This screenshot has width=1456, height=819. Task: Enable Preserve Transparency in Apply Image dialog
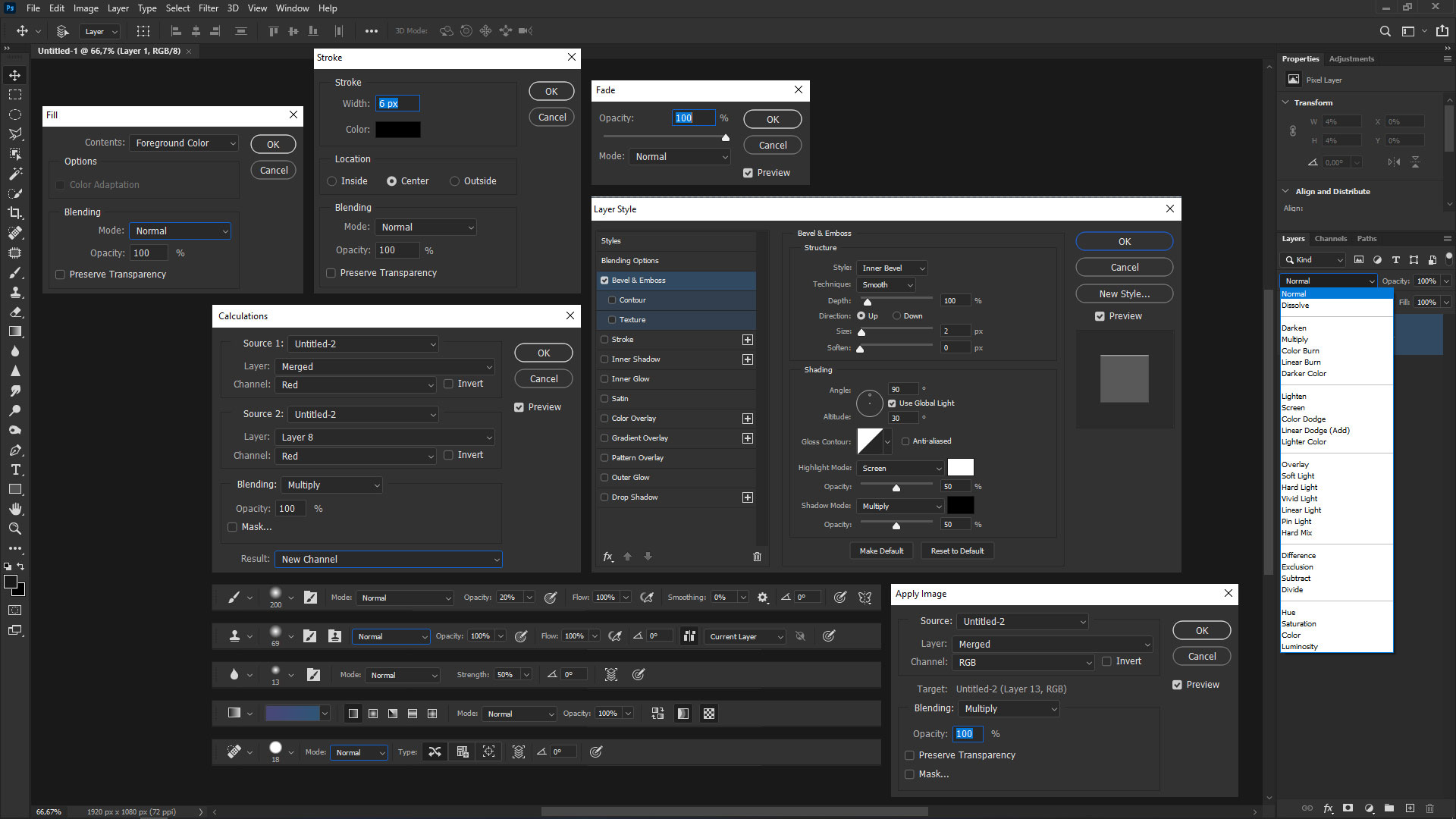pos(909,755)
